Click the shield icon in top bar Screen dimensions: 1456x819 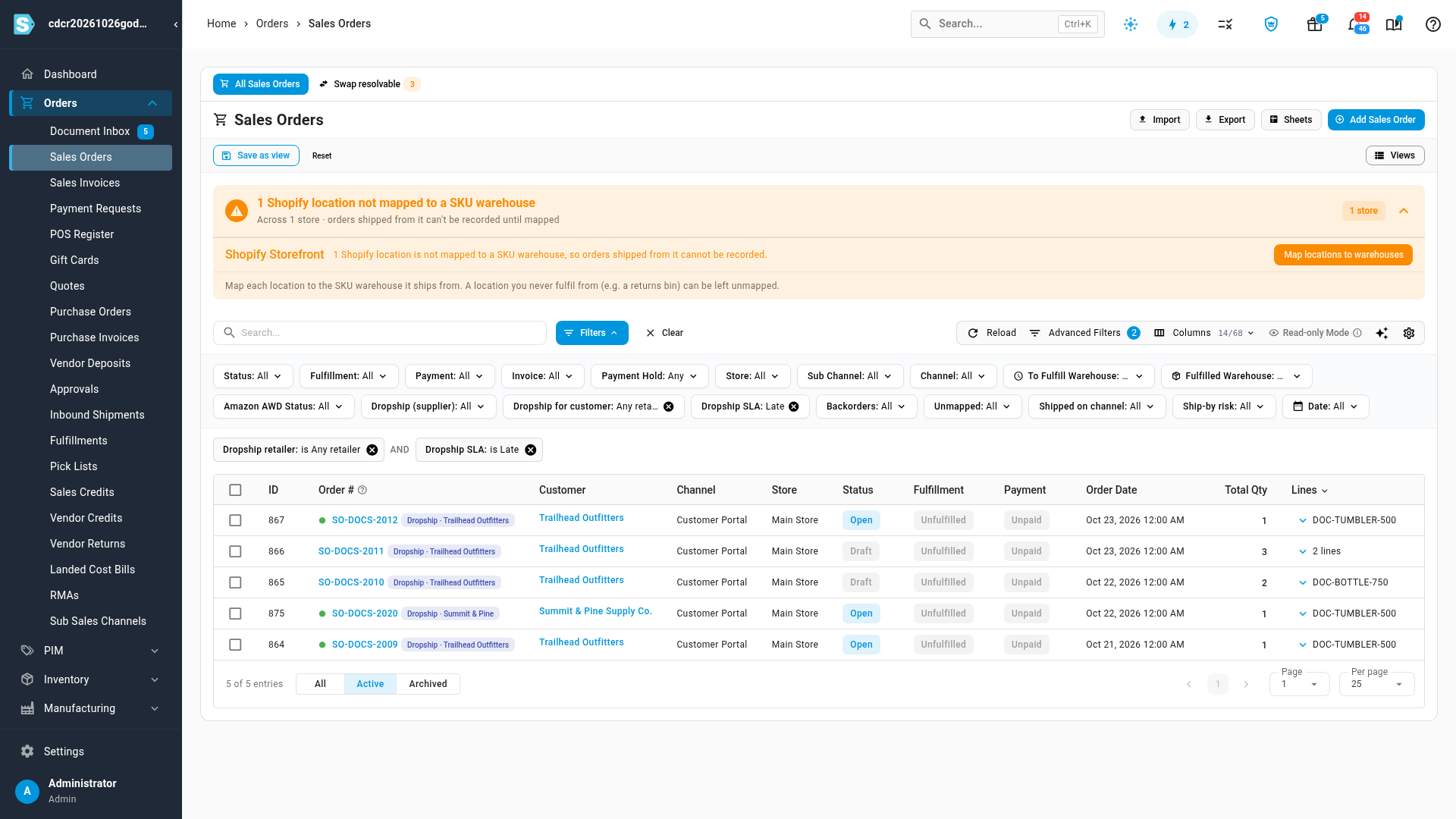[1271, 24]
